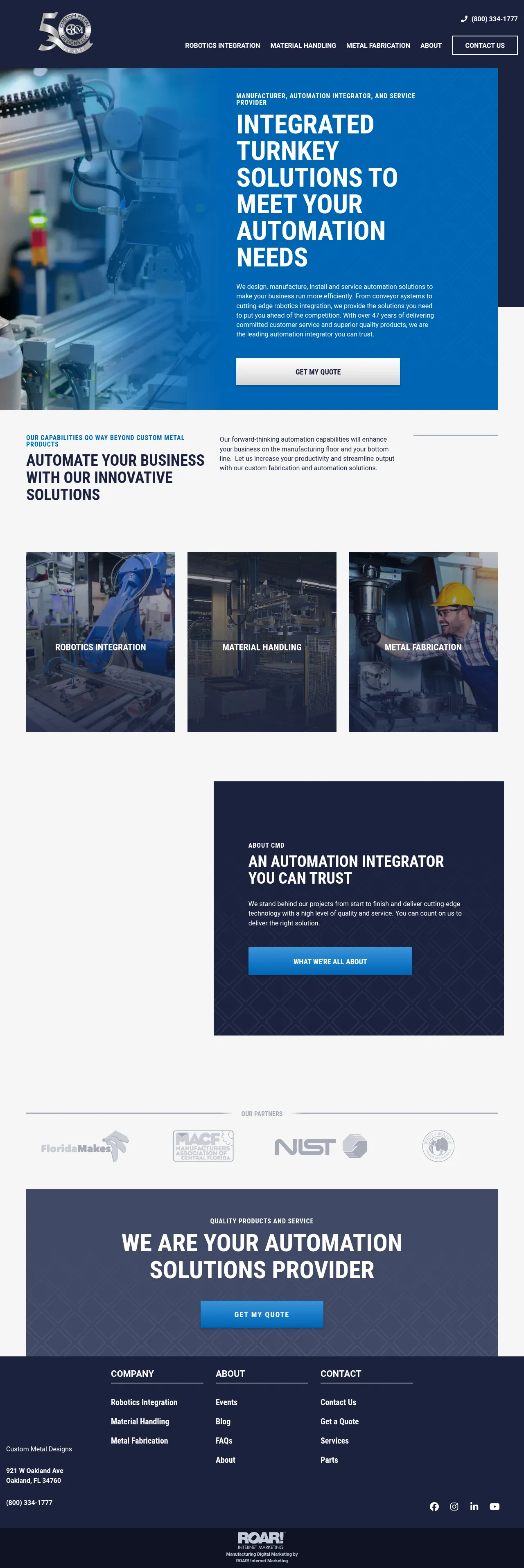Click the MACF partner logo
This screenshot has width=524, height=1568.
203,1146
